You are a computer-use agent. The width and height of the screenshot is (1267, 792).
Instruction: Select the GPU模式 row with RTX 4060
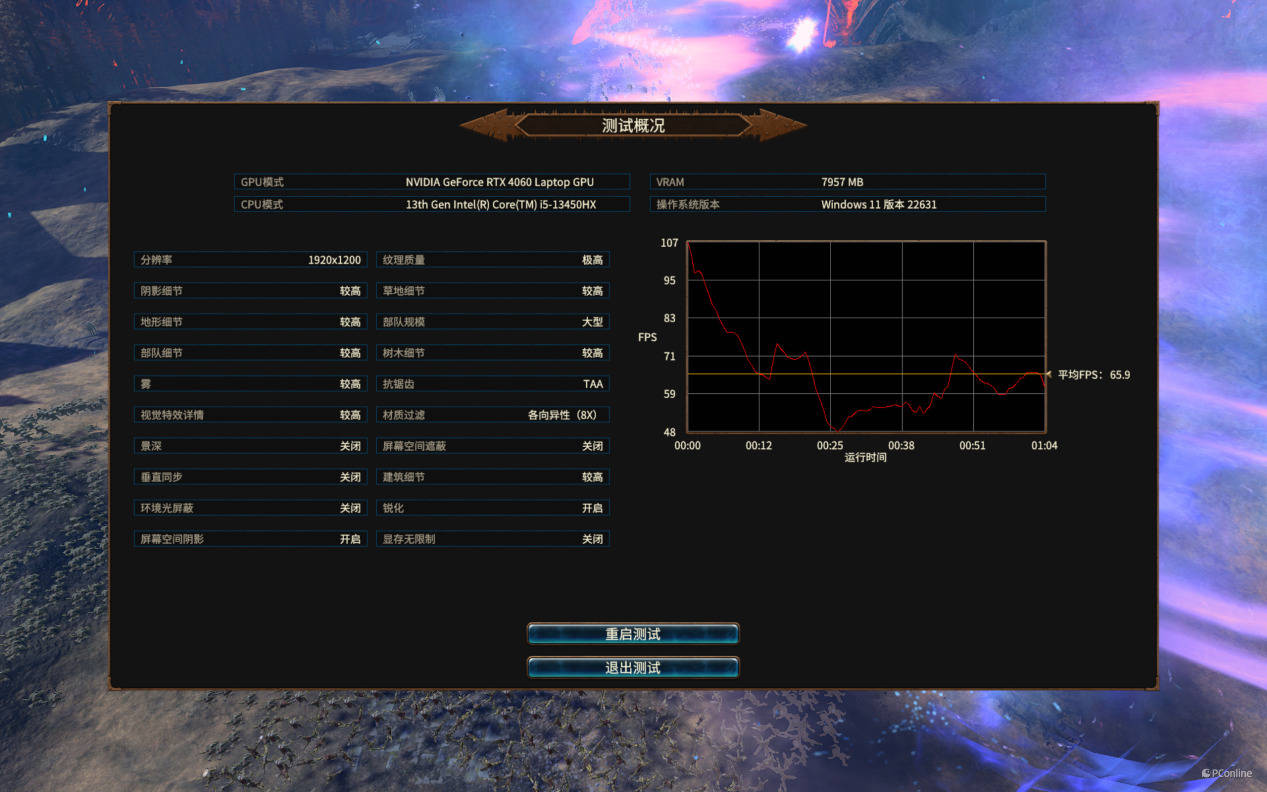432,182
